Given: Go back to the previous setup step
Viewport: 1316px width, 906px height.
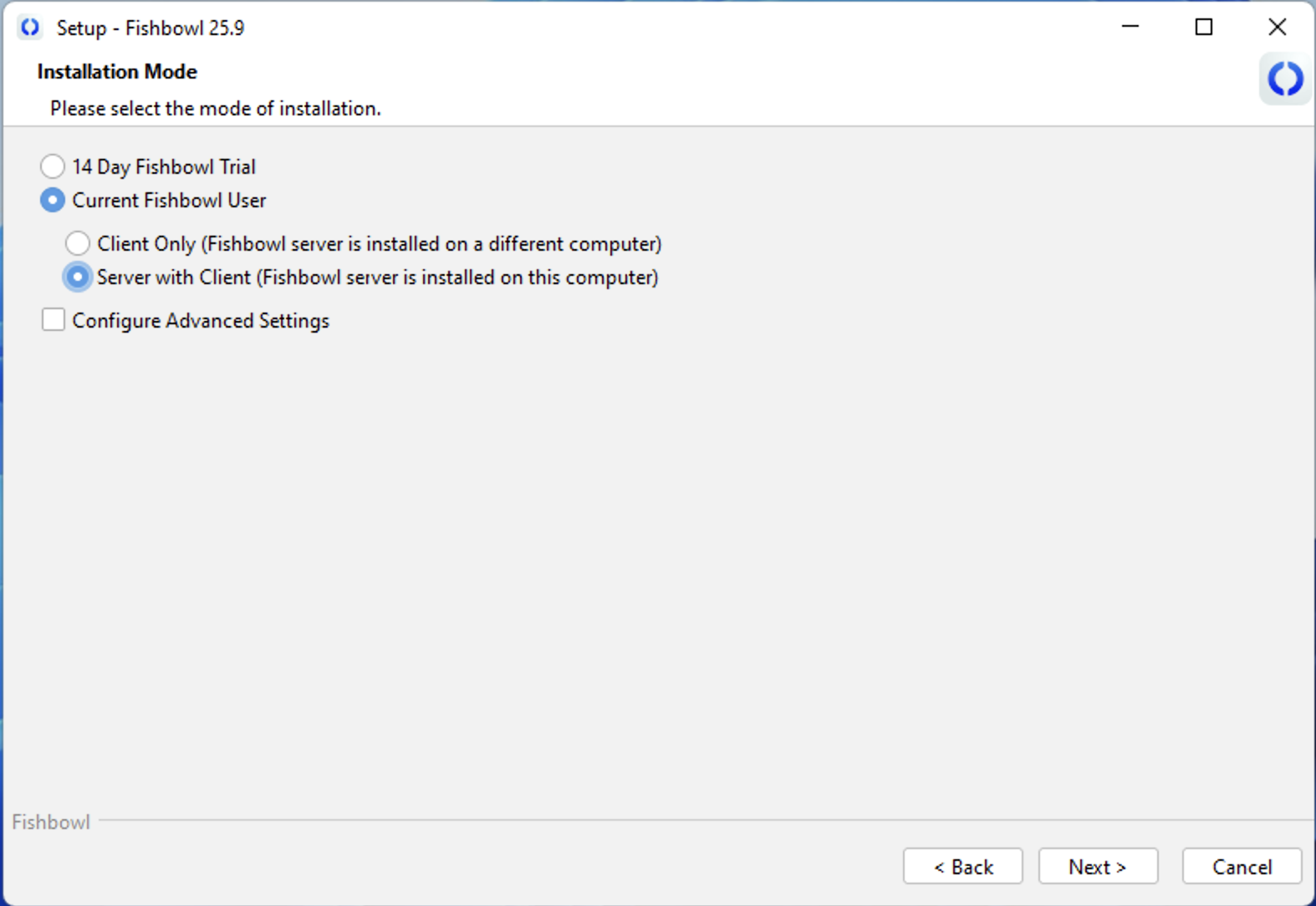Looking at the screenshot, I should coord(962,867).
